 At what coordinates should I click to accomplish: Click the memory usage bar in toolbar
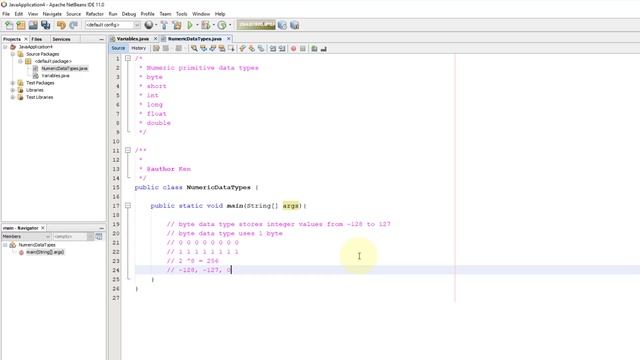click(x=256, y=25)
